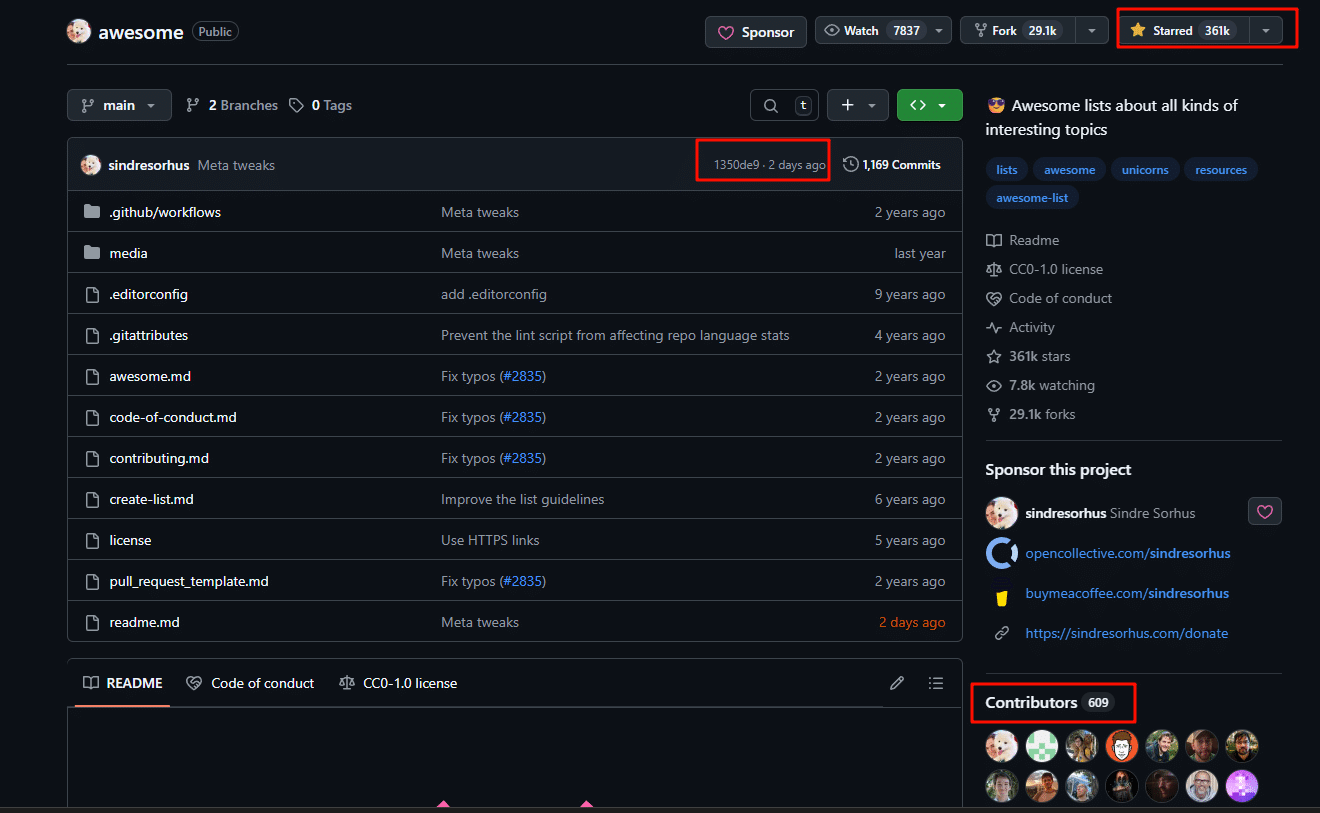The image size is (1320, 813).
Task: Click the search magnifier icon for files
Action: point(770,105)
